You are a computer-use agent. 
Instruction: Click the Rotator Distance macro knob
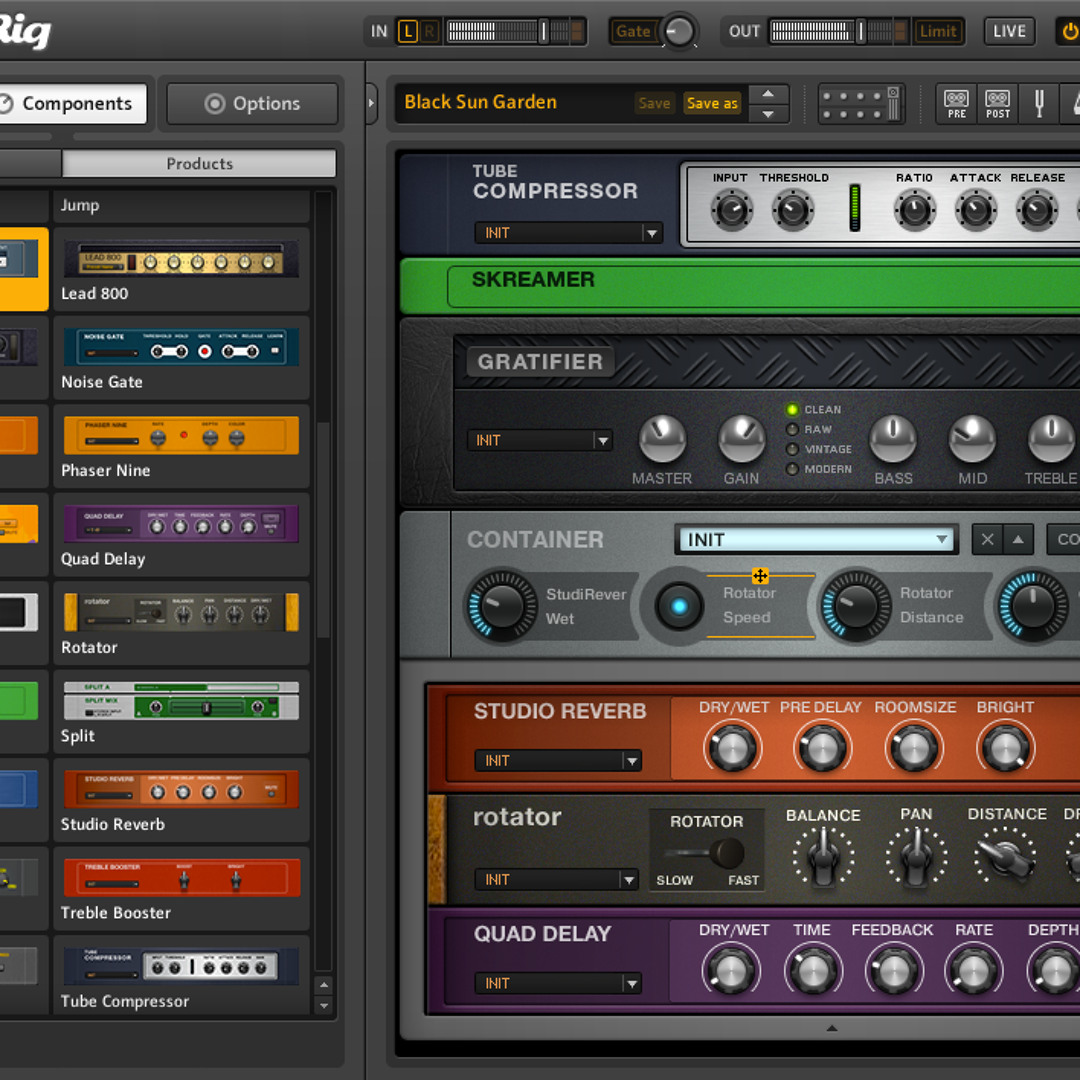point(856,606)
